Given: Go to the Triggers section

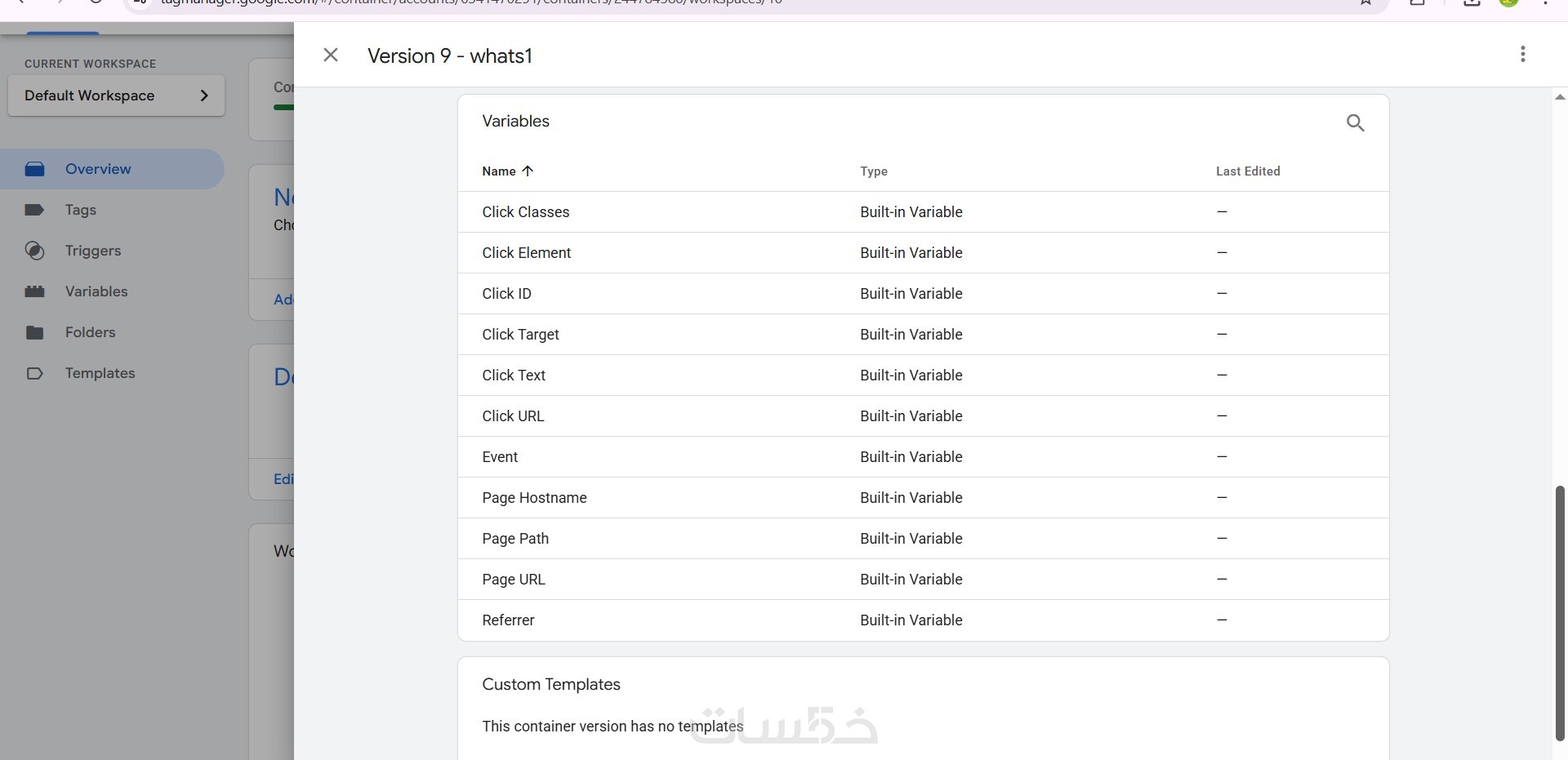Looking at the screenshot, I should point(93,251).
